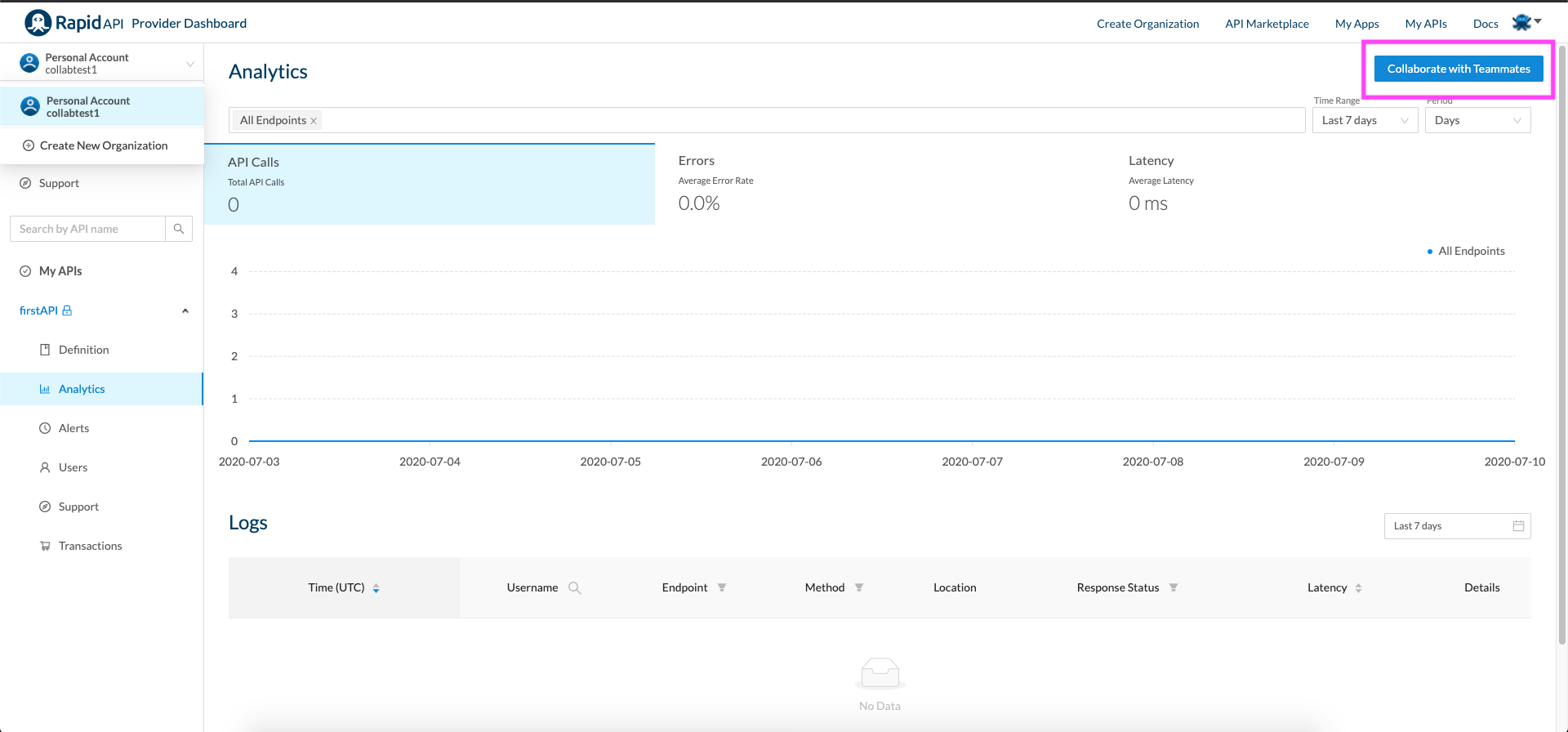Screen dimensions: 1568x732
Task: Click the Definition book icon
Action: (x=45, y=350)
